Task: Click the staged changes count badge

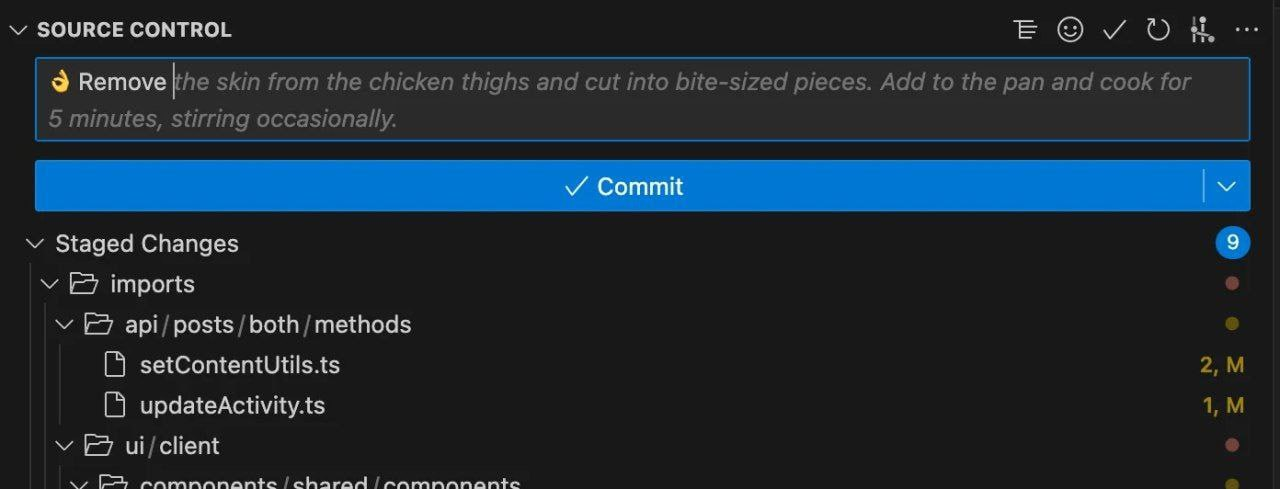Action: click(x=1232, y=243)
